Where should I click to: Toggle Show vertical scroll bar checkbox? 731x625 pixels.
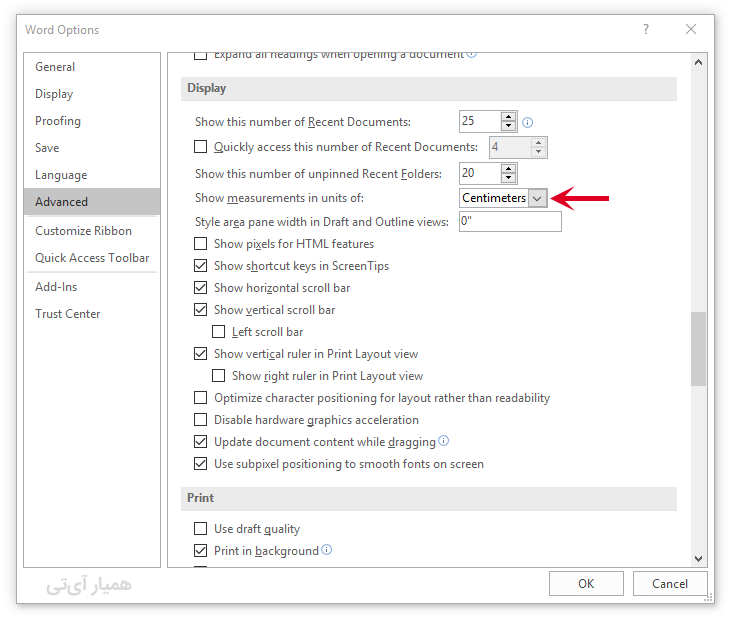coord(200,309)
